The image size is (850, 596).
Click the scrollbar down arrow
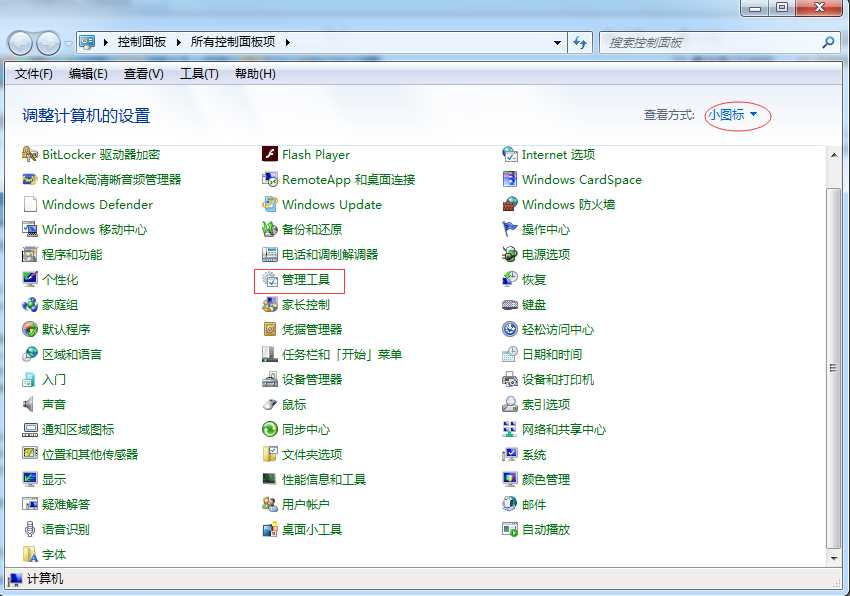(834, 557)
